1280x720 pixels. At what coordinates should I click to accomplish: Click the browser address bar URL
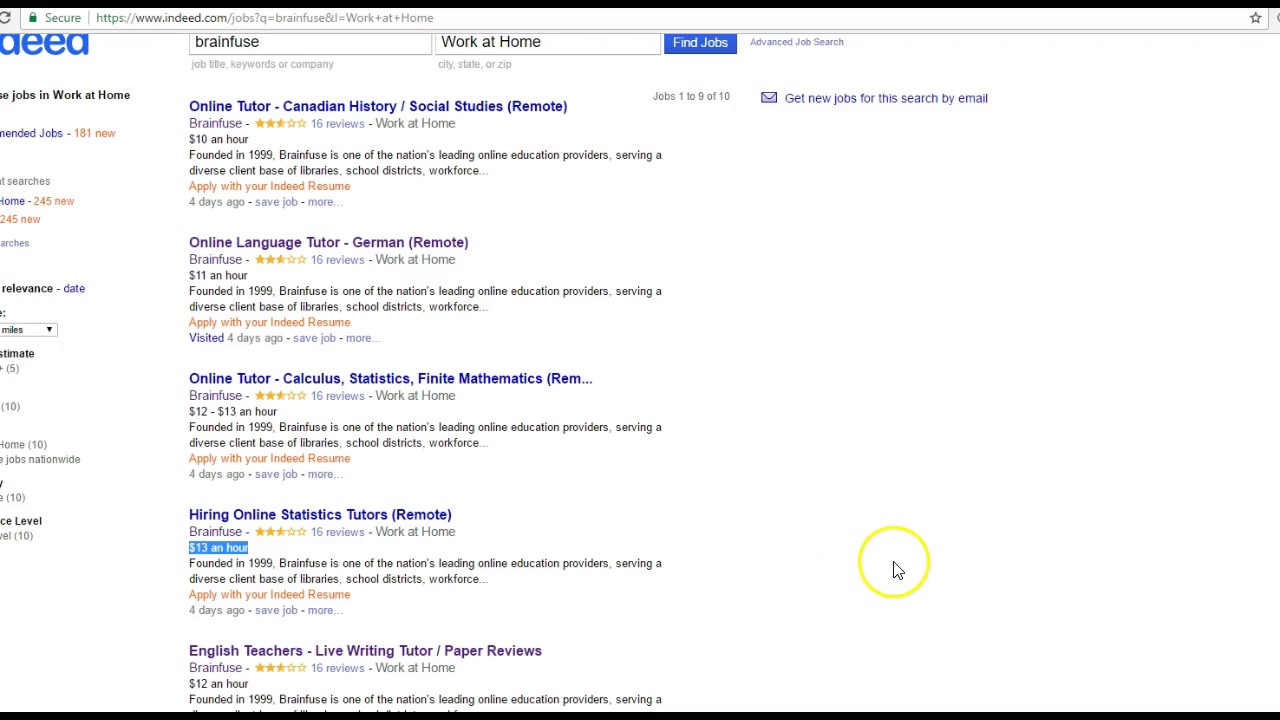coord(265,18)
